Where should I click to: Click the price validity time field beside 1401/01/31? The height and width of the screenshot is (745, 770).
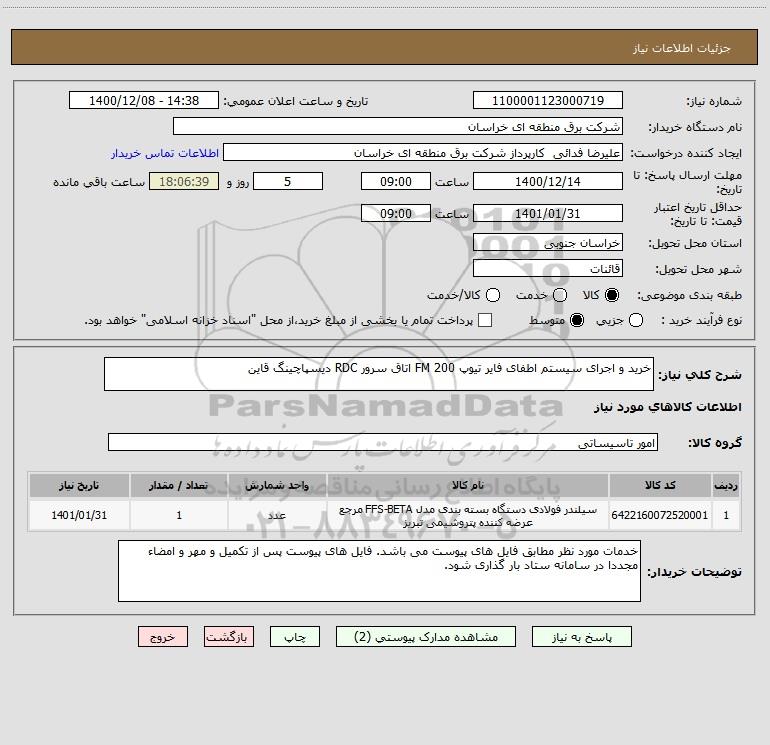[396, 214]
